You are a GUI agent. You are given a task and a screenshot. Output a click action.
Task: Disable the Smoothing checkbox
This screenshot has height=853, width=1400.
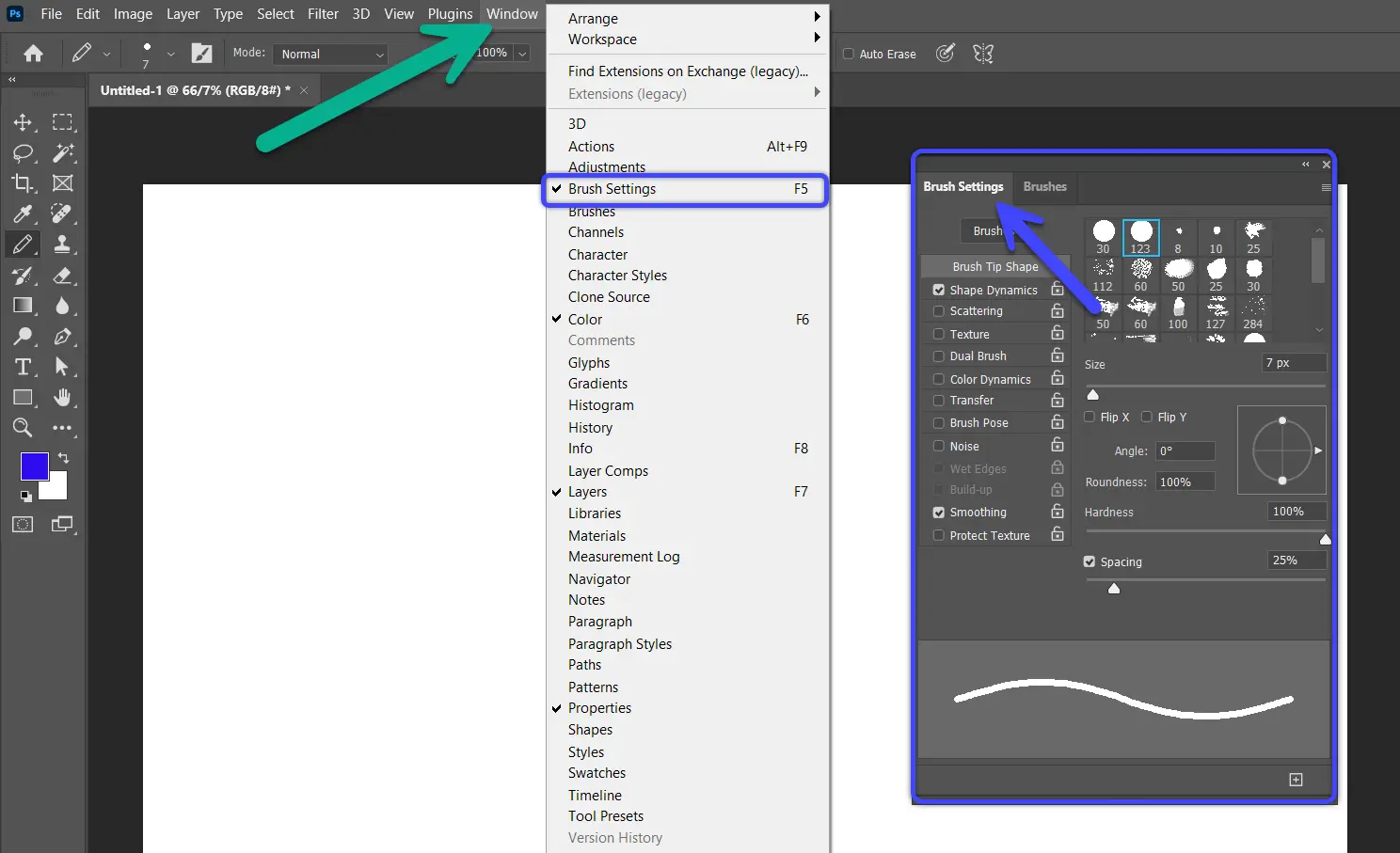click(939, 513)
